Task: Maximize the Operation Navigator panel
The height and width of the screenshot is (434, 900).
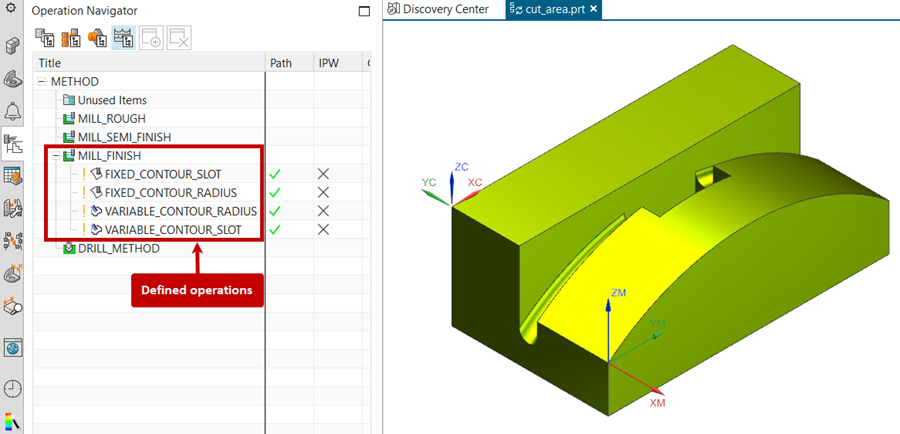Action: 364,11
